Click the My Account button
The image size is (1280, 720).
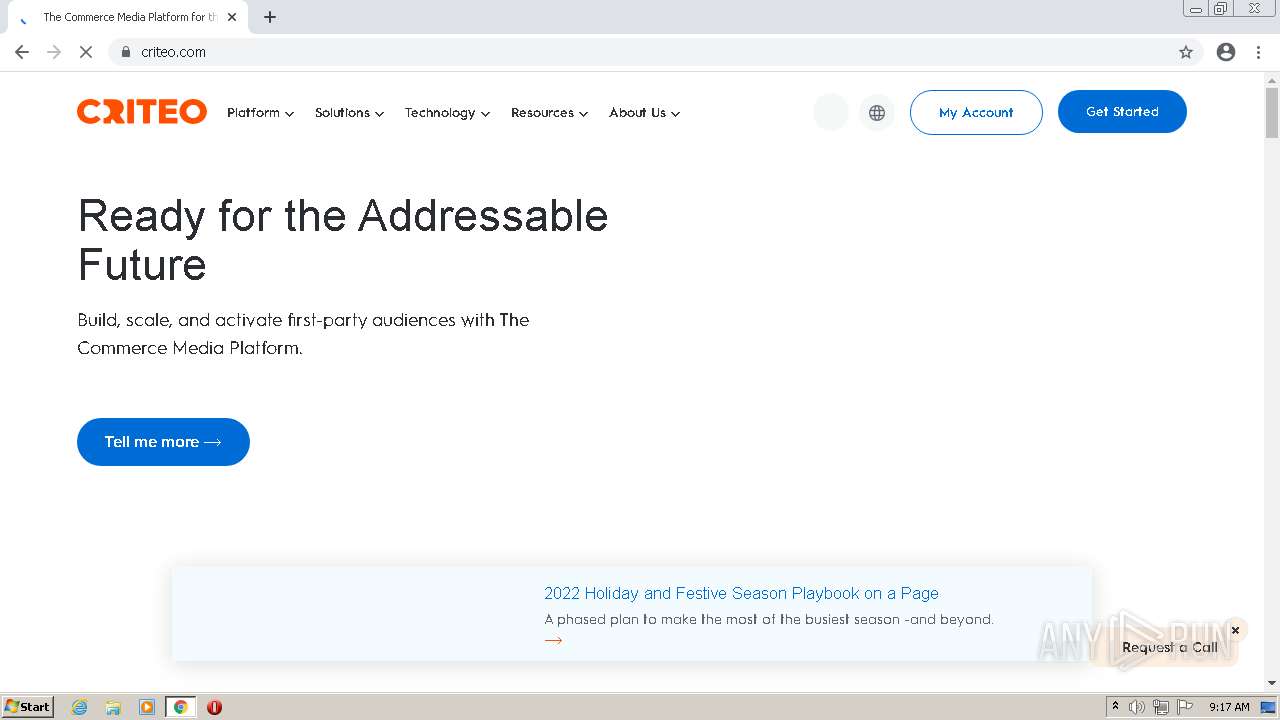(976, 113)
